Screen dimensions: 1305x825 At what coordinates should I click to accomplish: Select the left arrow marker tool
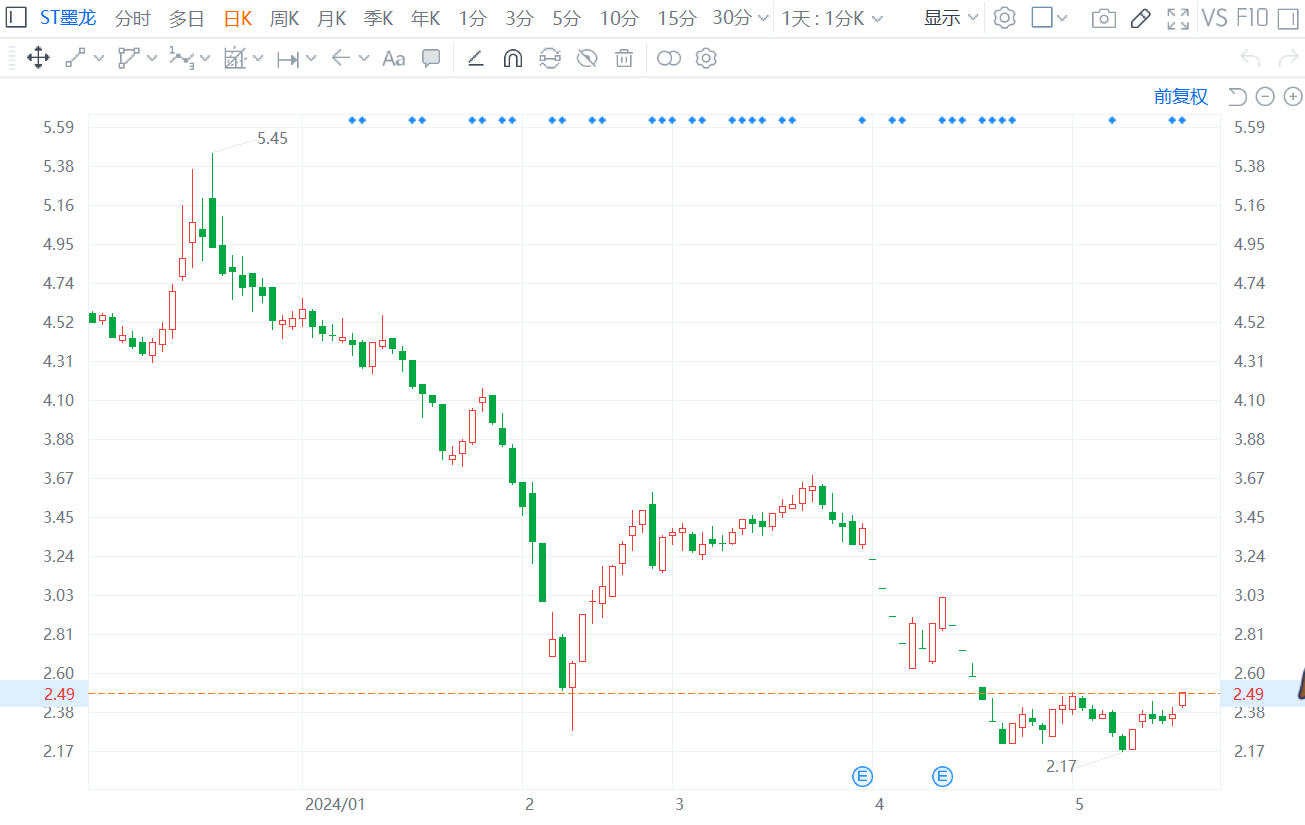pos(340,59)
